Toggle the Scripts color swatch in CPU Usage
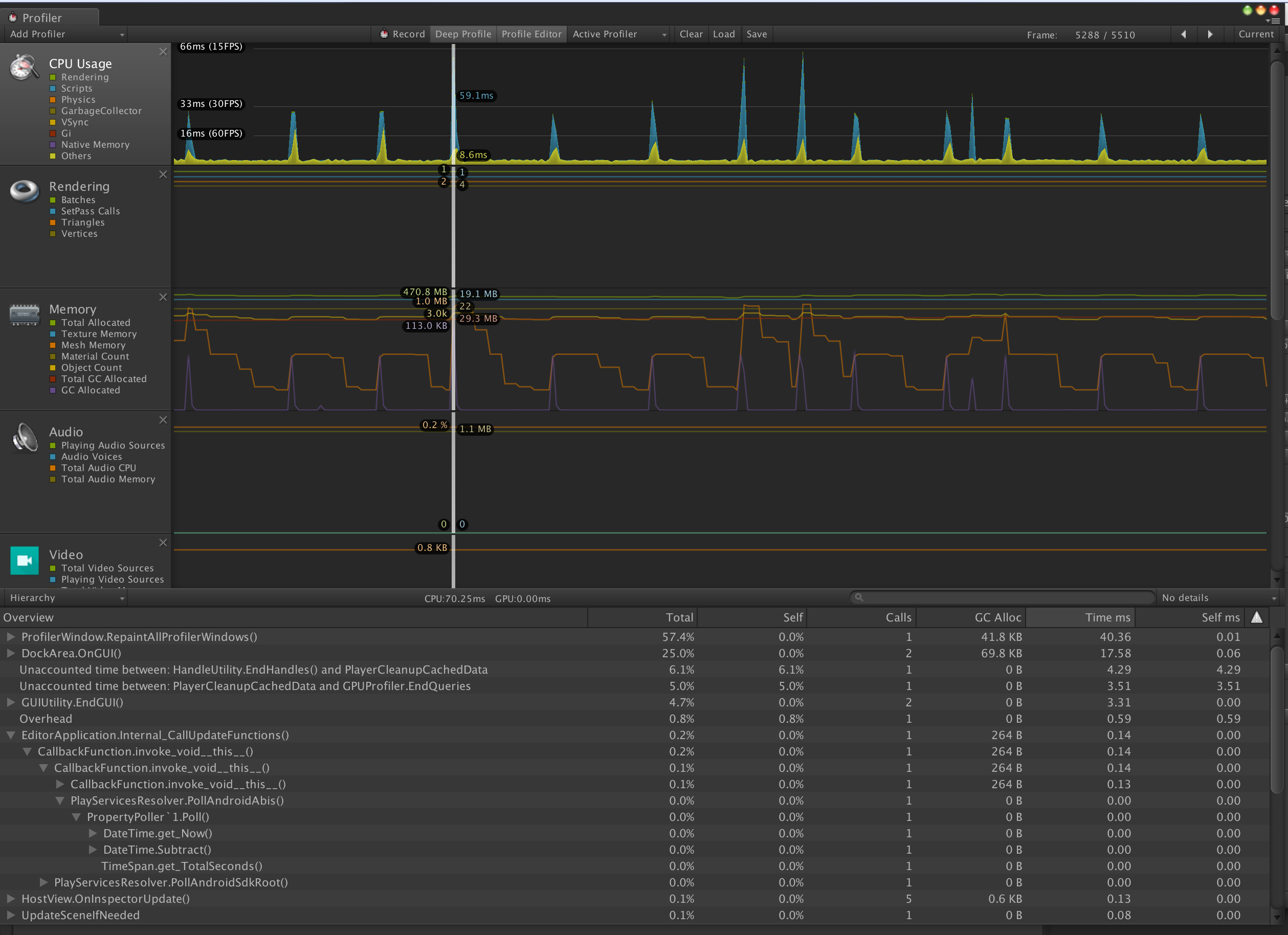This screenshot has width=1288, height=935. click(x=53, y=88)
